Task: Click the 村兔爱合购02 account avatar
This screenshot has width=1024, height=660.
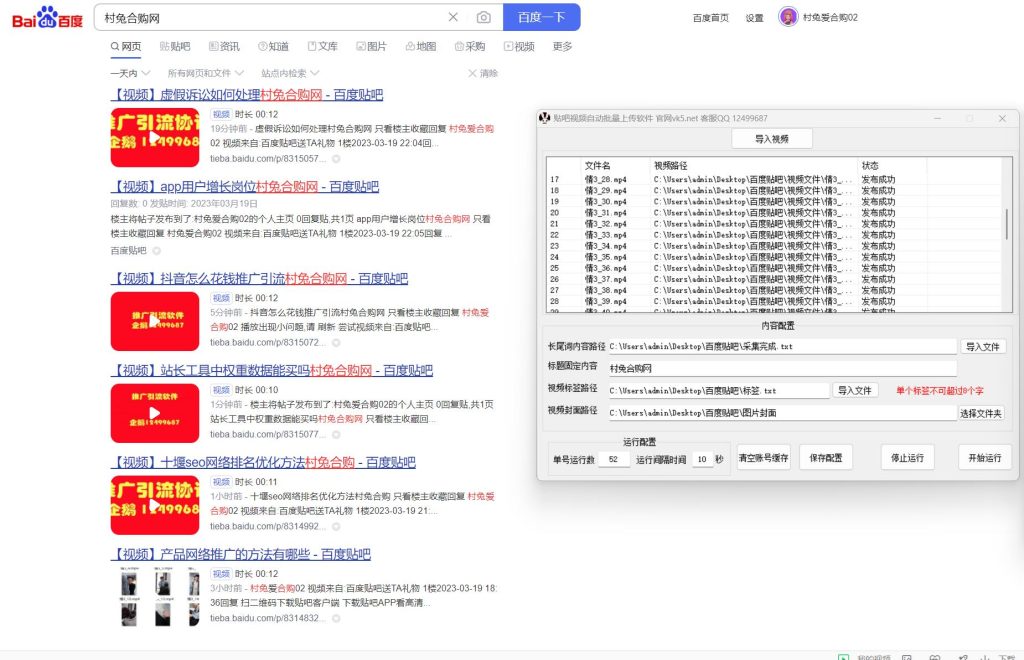Action: (x=789, y=17)
